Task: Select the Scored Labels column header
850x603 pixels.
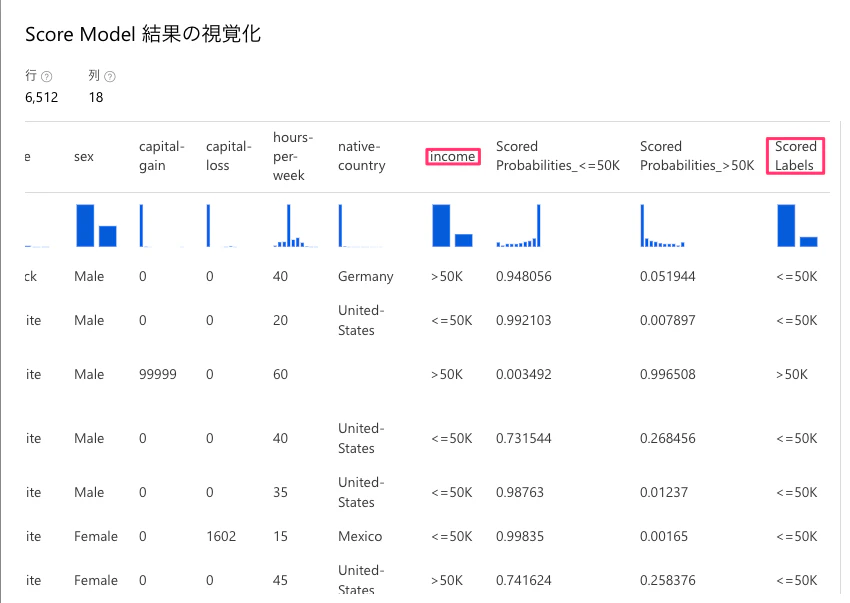Action: [795, 156]
